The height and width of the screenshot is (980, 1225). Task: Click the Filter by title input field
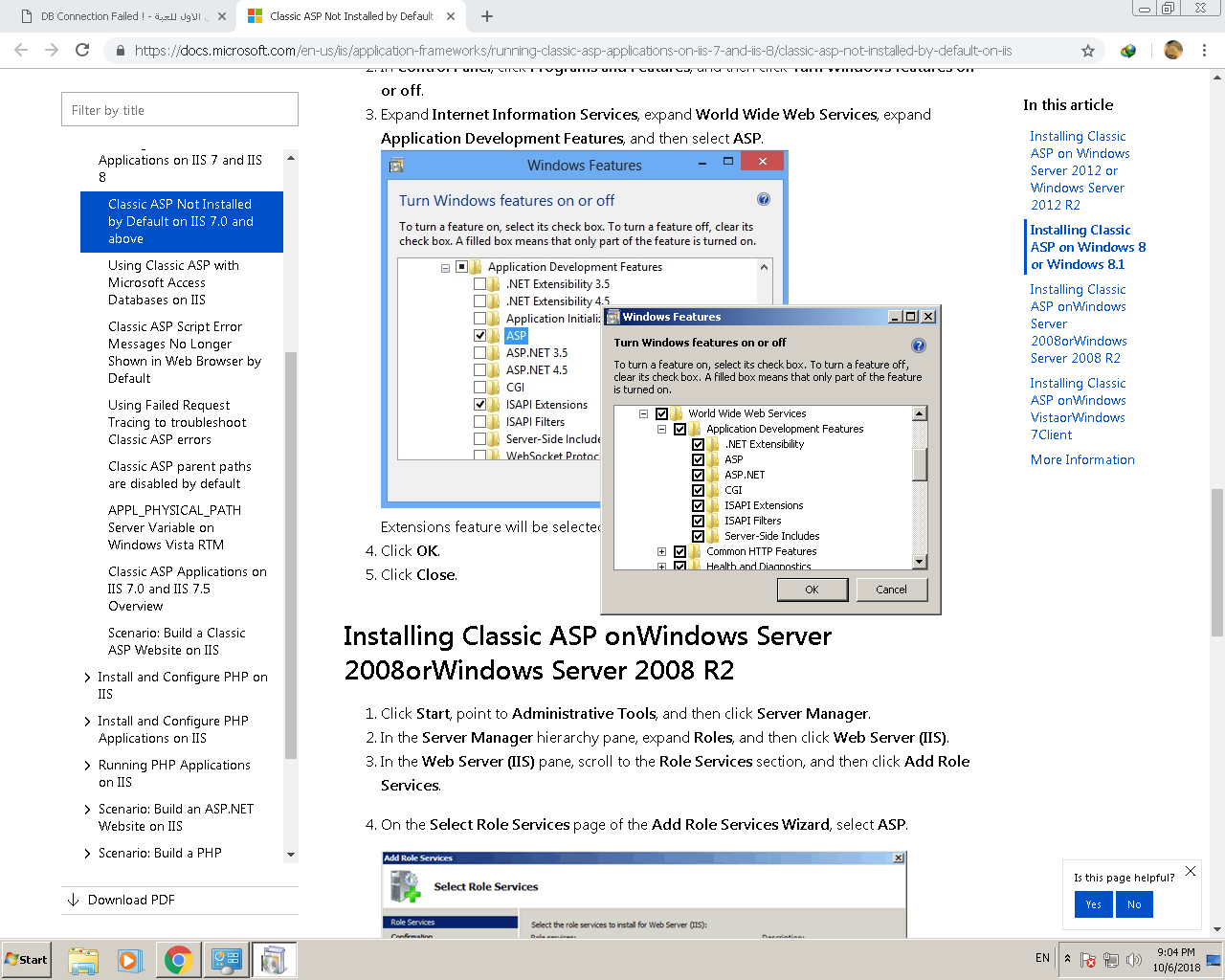point(180,110)
